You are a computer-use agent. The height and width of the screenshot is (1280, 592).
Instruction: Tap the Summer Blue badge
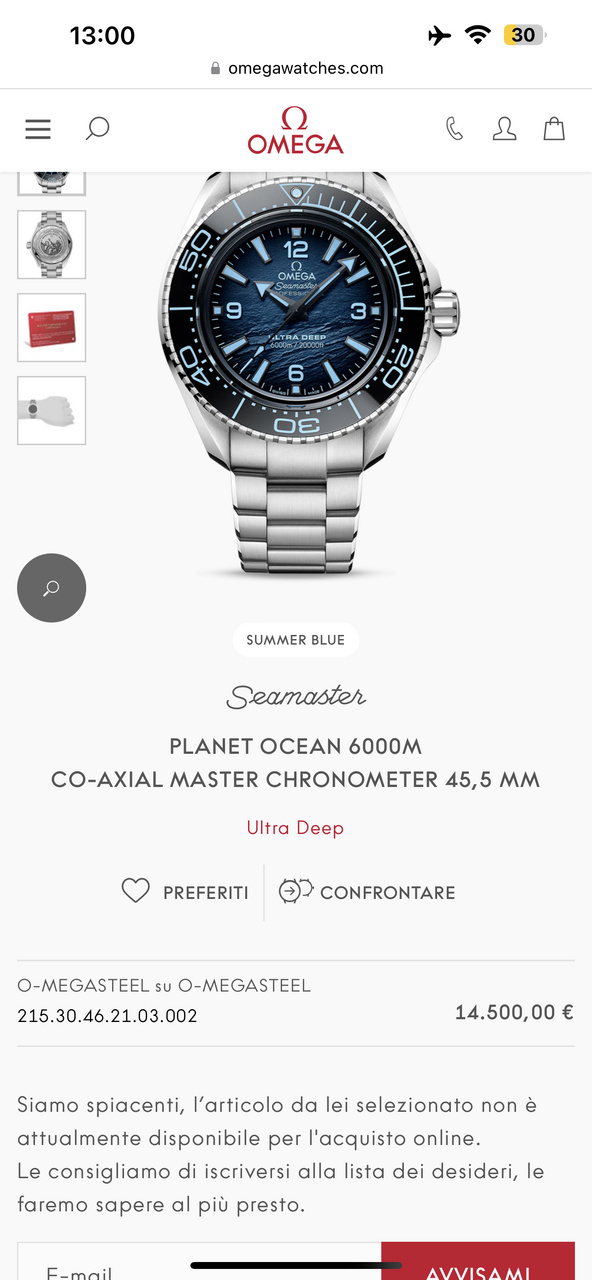point(296,640)
